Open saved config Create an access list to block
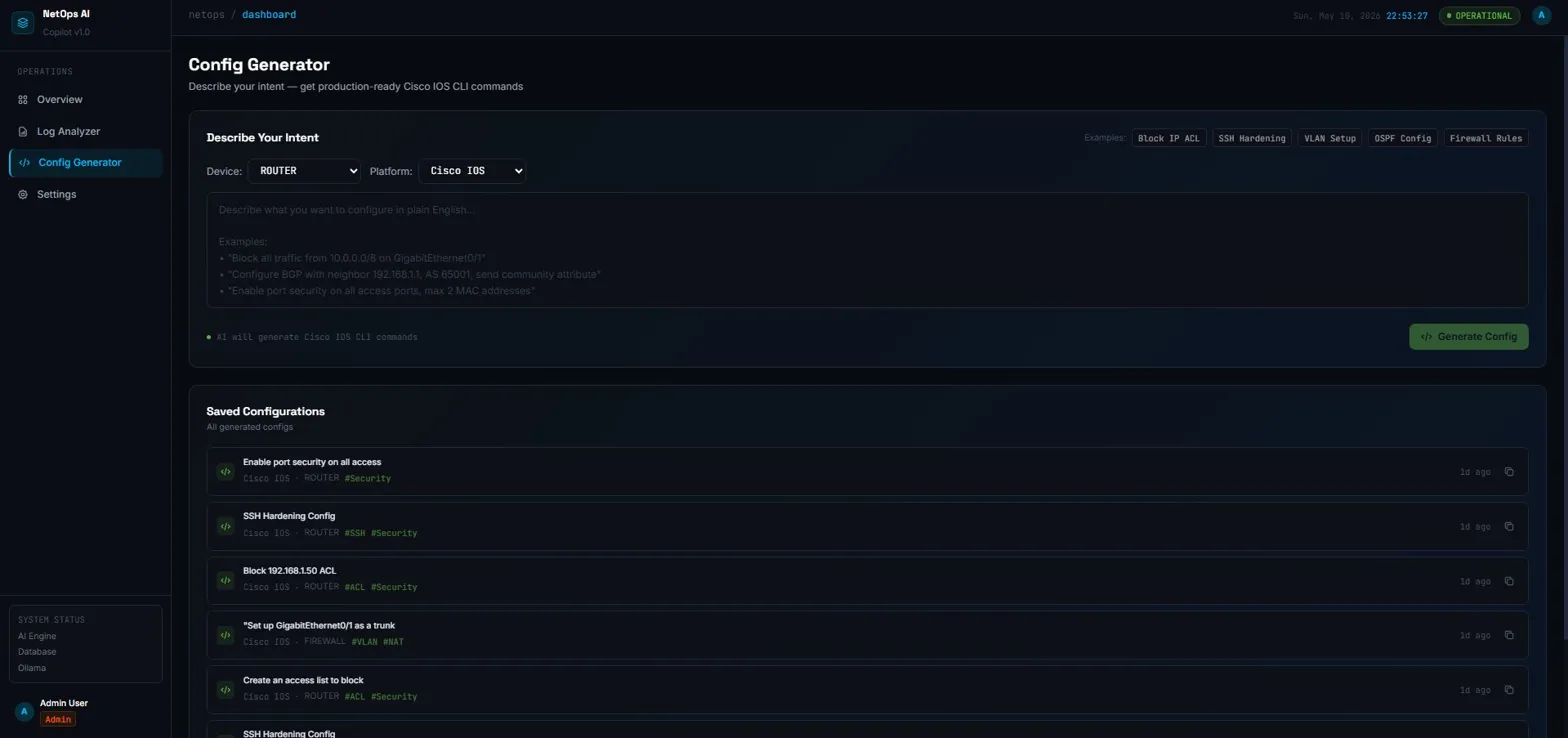This screenshot has height=738, width=1568. click(x=303, y=680)
